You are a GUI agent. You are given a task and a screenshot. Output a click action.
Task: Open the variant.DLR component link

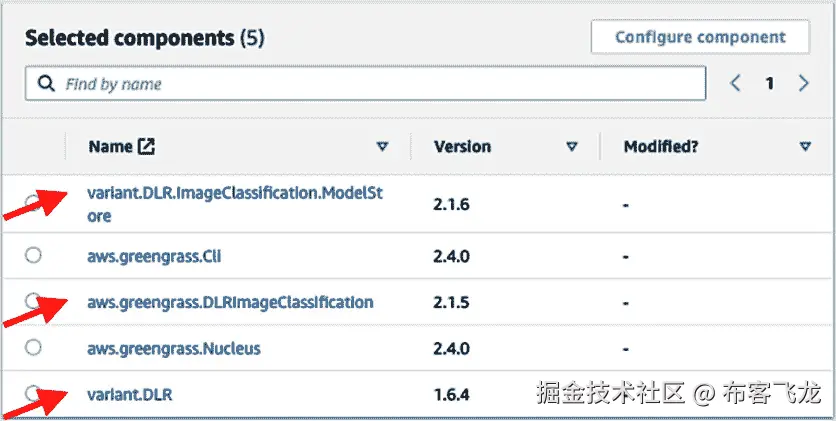tap(130, 395)
